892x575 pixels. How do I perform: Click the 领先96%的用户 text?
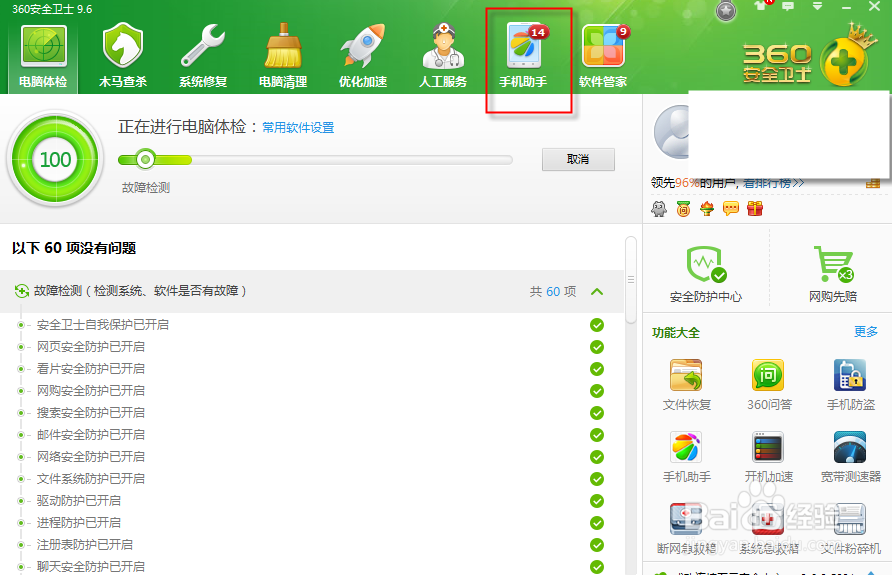(693, 183)
